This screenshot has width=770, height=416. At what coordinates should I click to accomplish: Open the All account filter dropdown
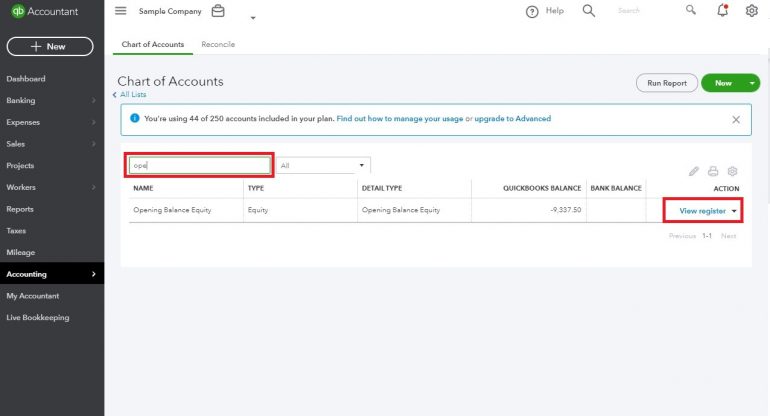323,165
